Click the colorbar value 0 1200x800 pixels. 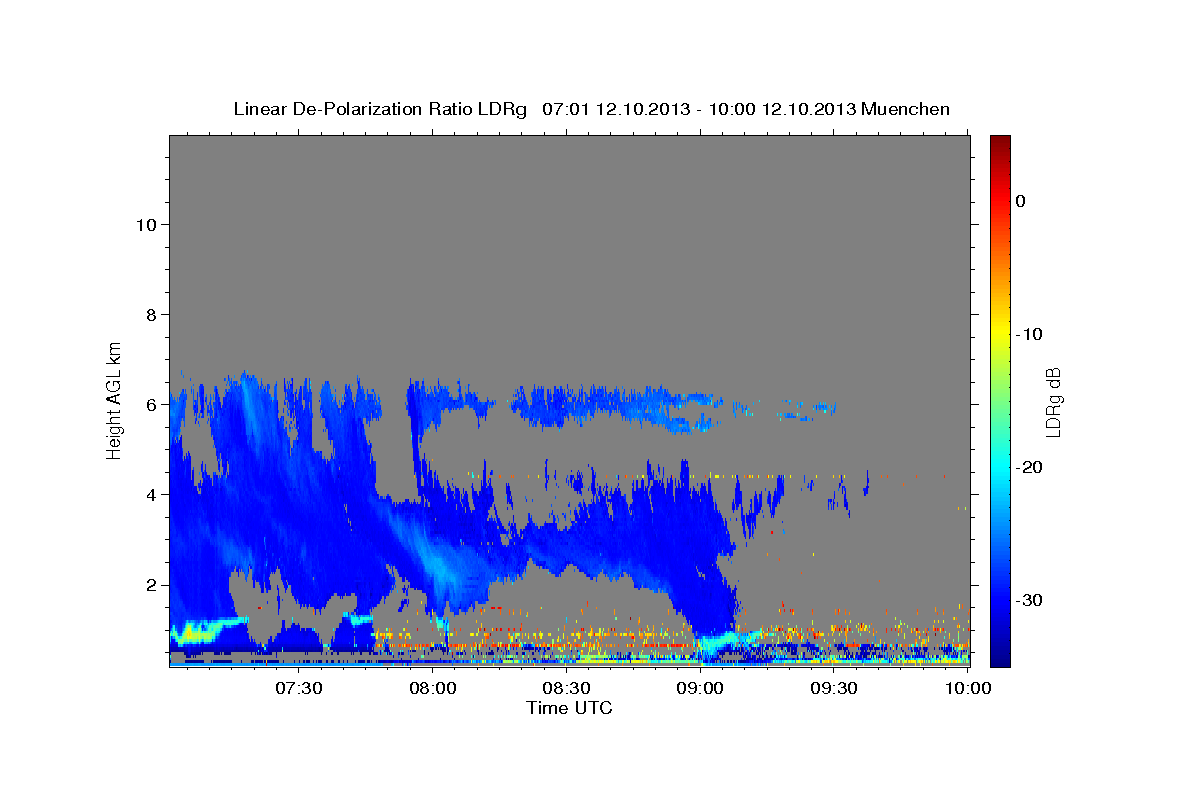tap(1021, 201)
